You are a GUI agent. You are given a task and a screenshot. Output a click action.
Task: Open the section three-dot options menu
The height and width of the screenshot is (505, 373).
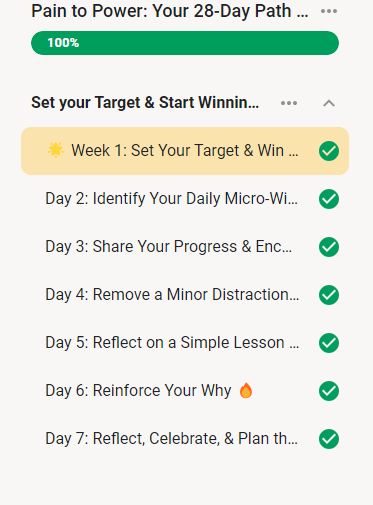tap(289, 103)
